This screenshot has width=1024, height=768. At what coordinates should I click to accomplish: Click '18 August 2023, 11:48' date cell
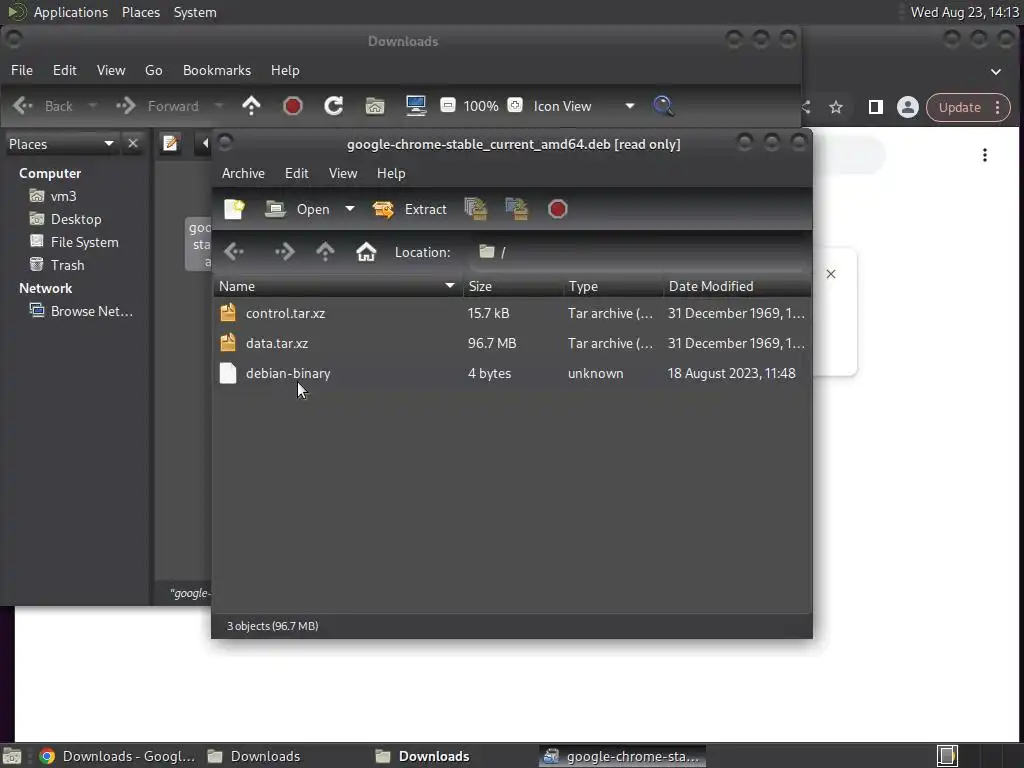[731, 374]
